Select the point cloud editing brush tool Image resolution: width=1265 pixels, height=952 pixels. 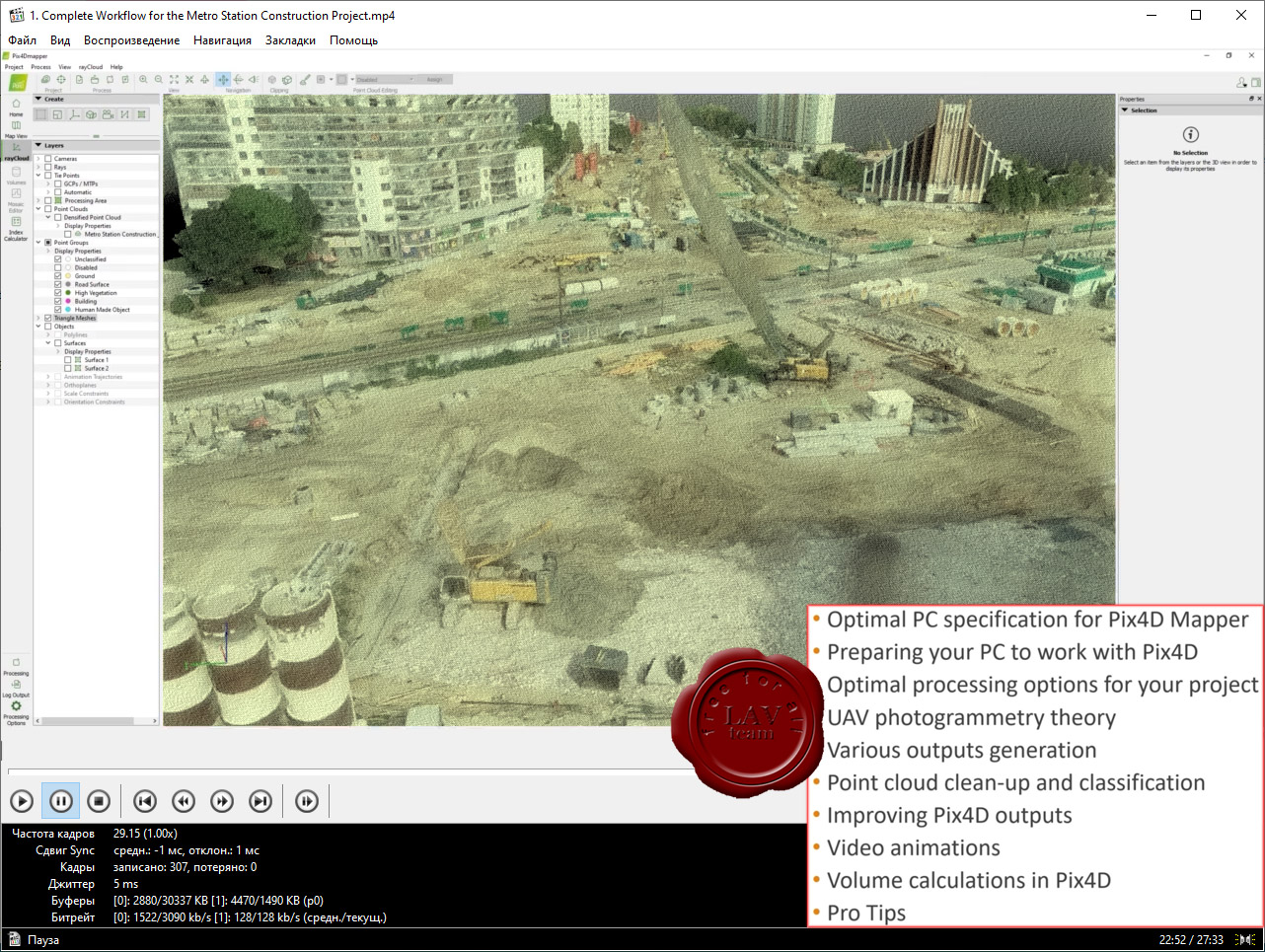tap(305, 79)
